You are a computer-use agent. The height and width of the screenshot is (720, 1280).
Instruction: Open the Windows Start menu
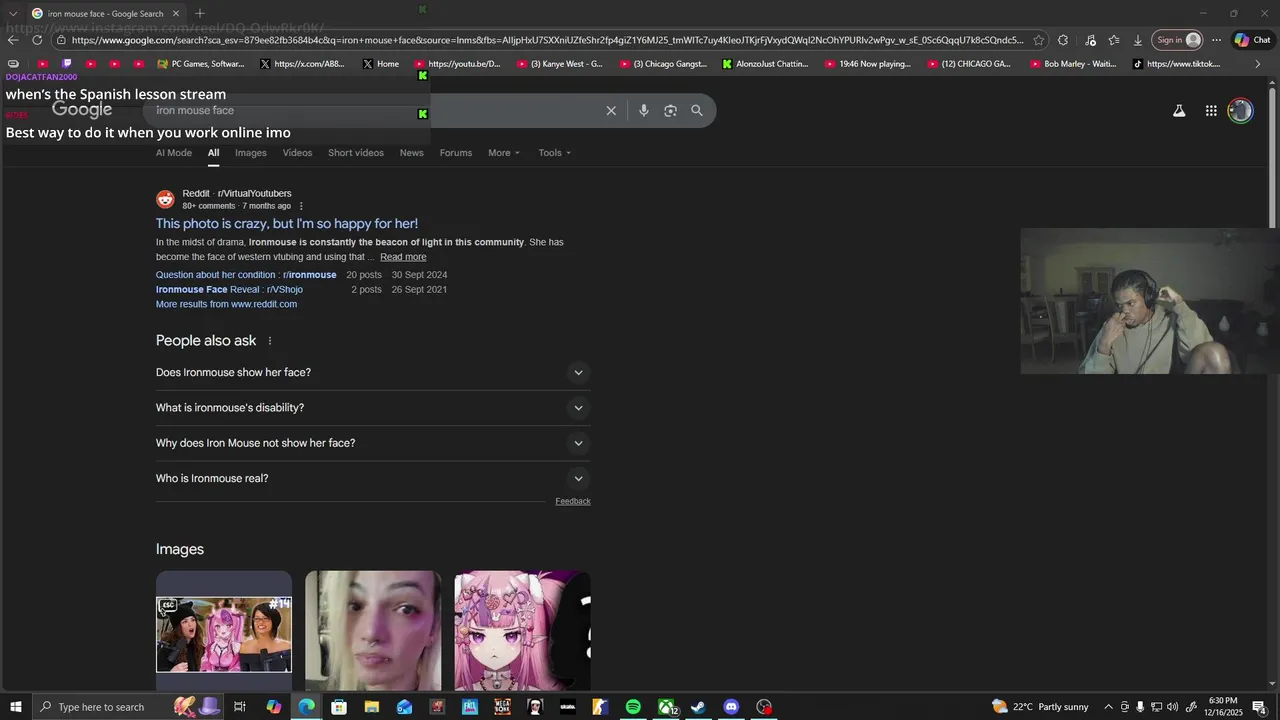(x=15, y=707)
